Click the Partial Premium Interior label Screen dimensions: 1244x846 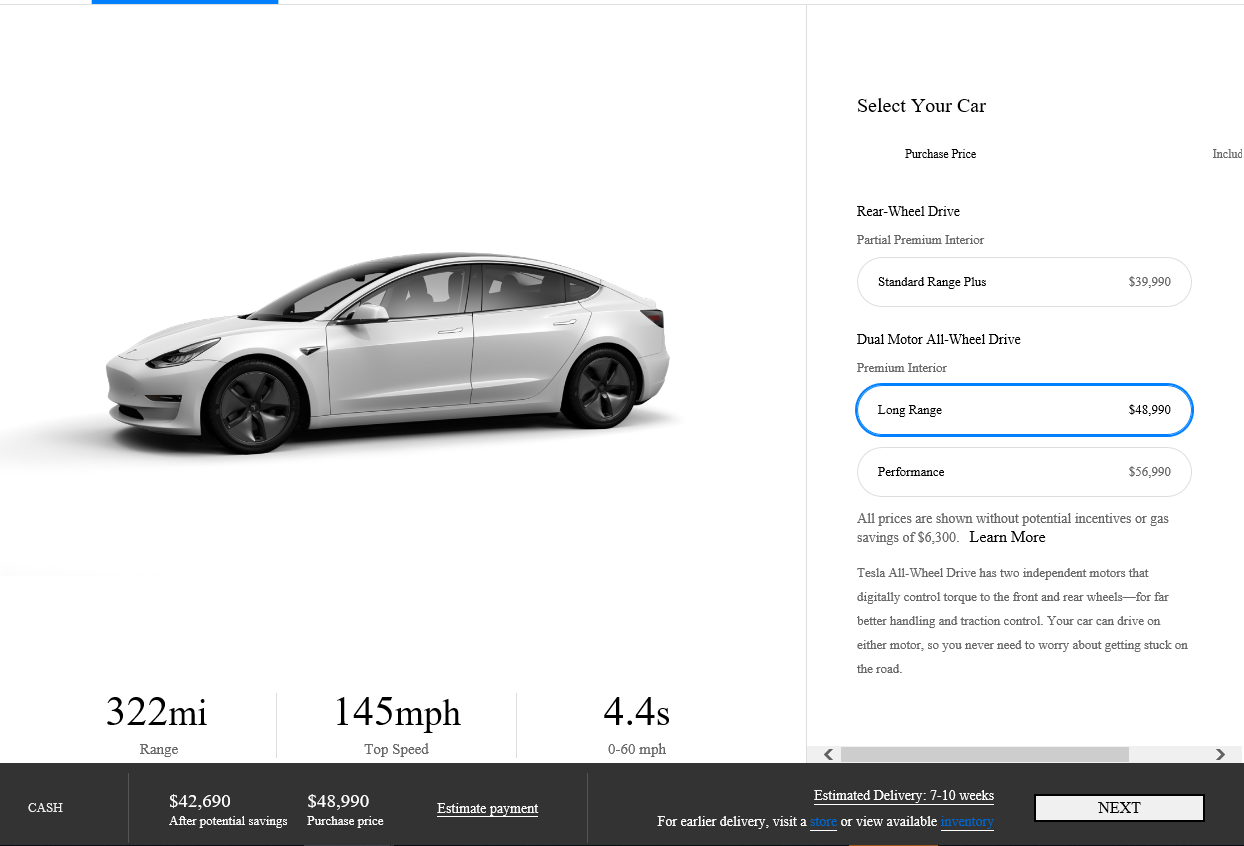pyautogui.click(x=920, y=240)
